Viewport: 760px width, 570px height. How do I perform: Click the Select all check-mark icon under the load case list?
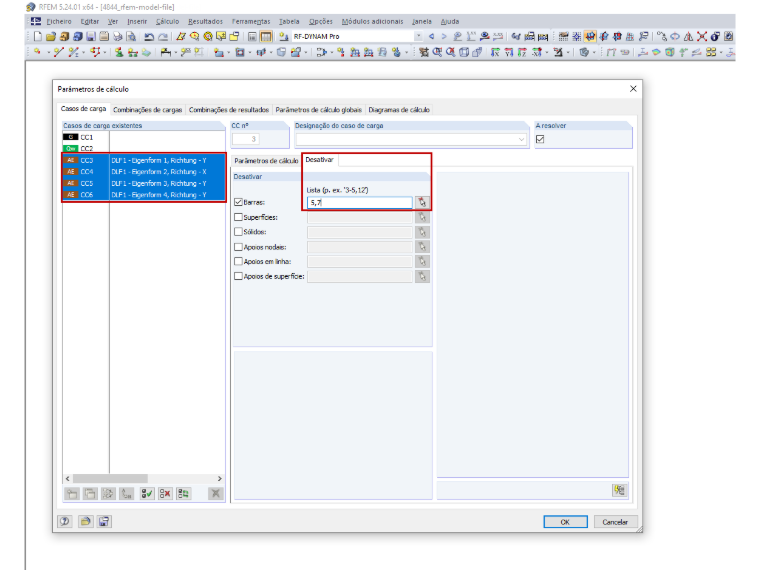click(147, 493)
